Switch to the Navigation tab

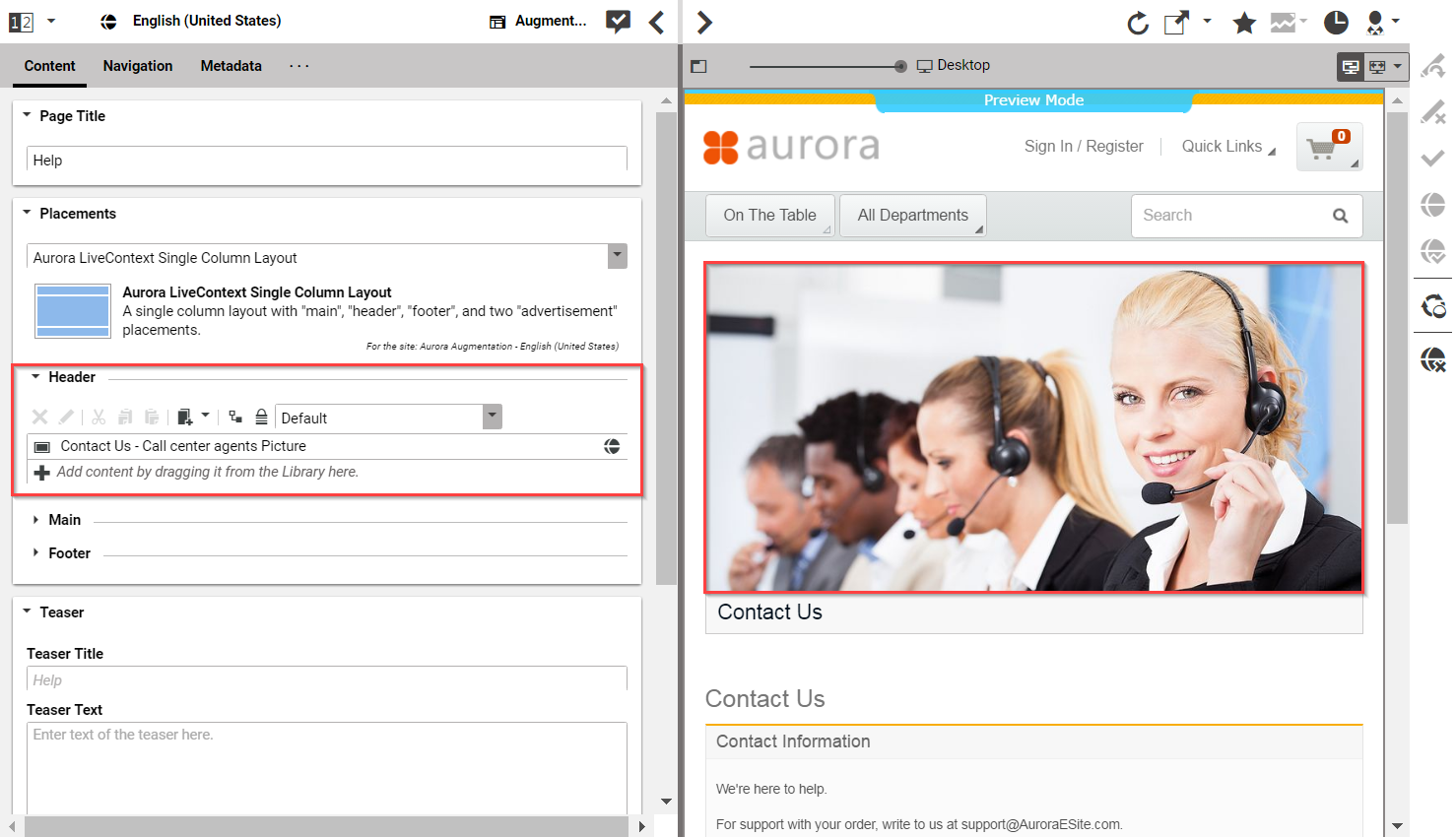click(x=137, y=66)
